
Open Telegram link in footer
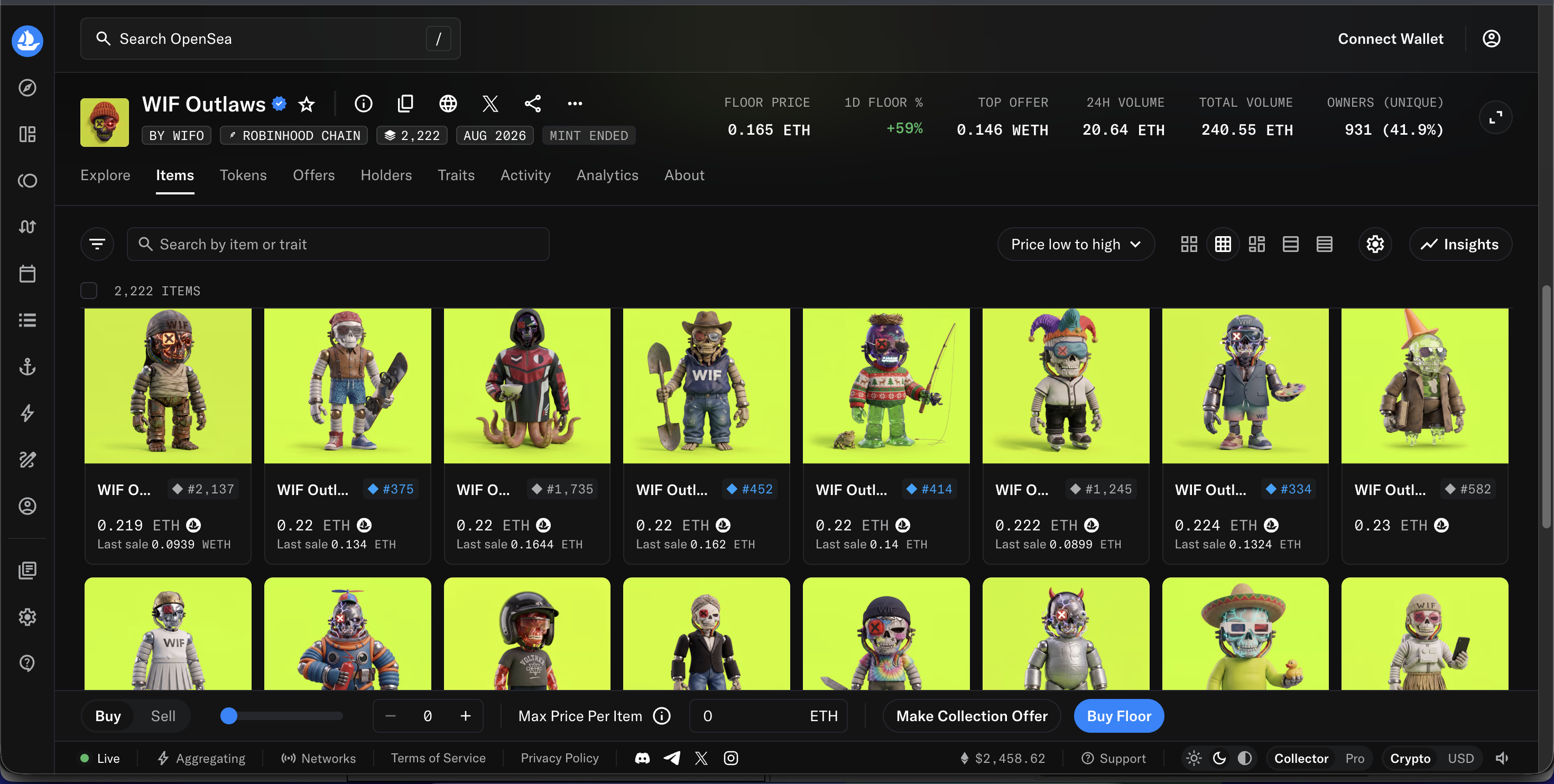671,758
